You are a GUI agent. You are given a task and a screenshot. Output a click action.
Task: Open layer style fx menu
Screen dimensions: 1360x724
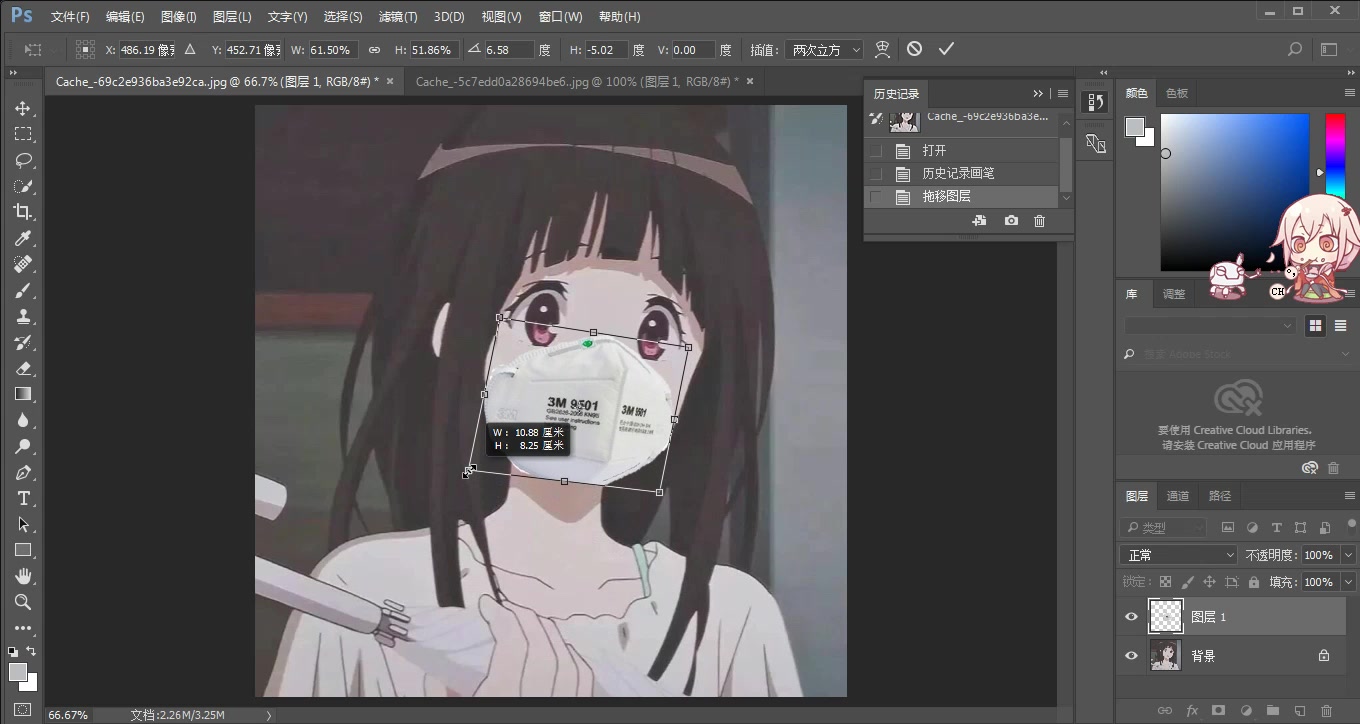[1191, 711]
